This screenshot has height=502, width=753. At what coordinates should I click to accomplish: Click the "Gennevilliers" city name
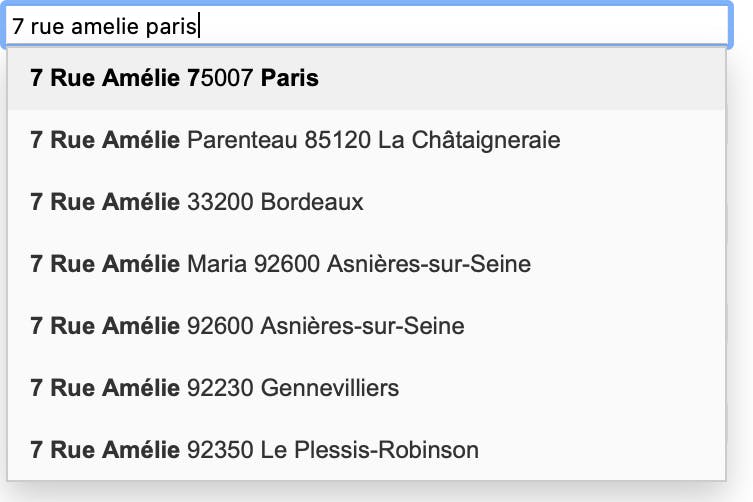[x=330, y=388]
